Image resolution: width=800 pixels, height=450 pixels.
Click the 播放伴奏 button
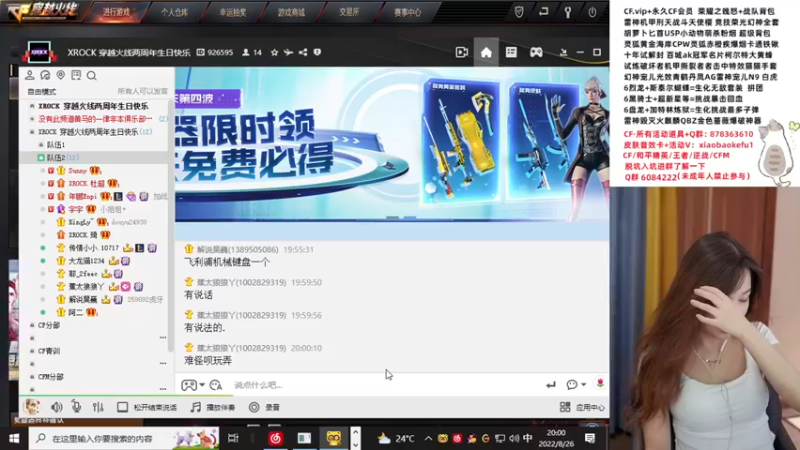coord(213,407)
